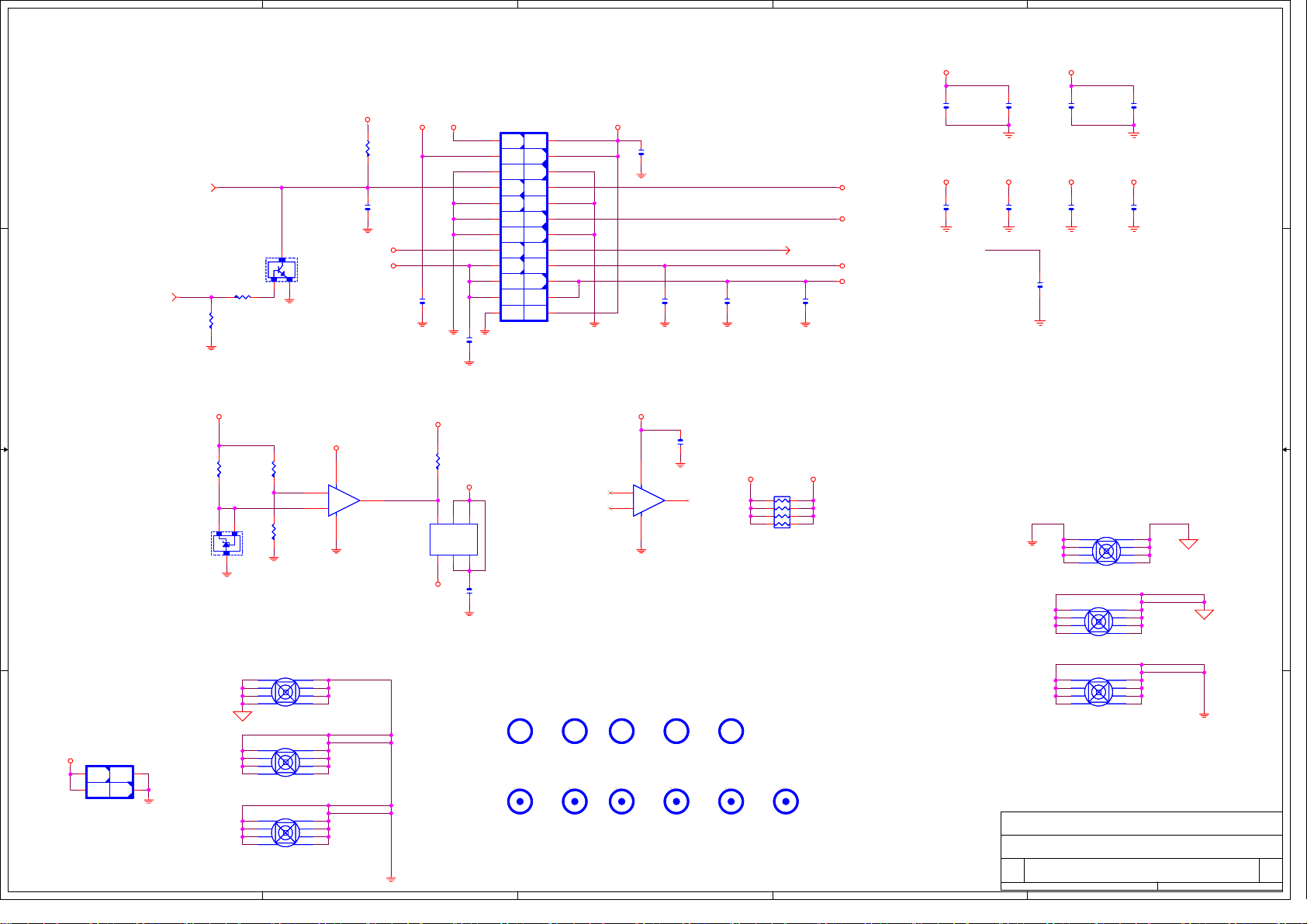
Task: Click the op-amp wired to the rectangular component
Action: (x=344, y=500)
